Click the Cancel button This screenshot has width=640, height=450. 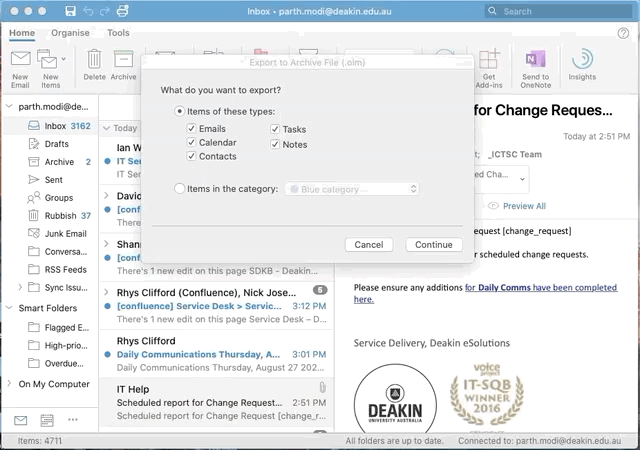pos(369,245)
